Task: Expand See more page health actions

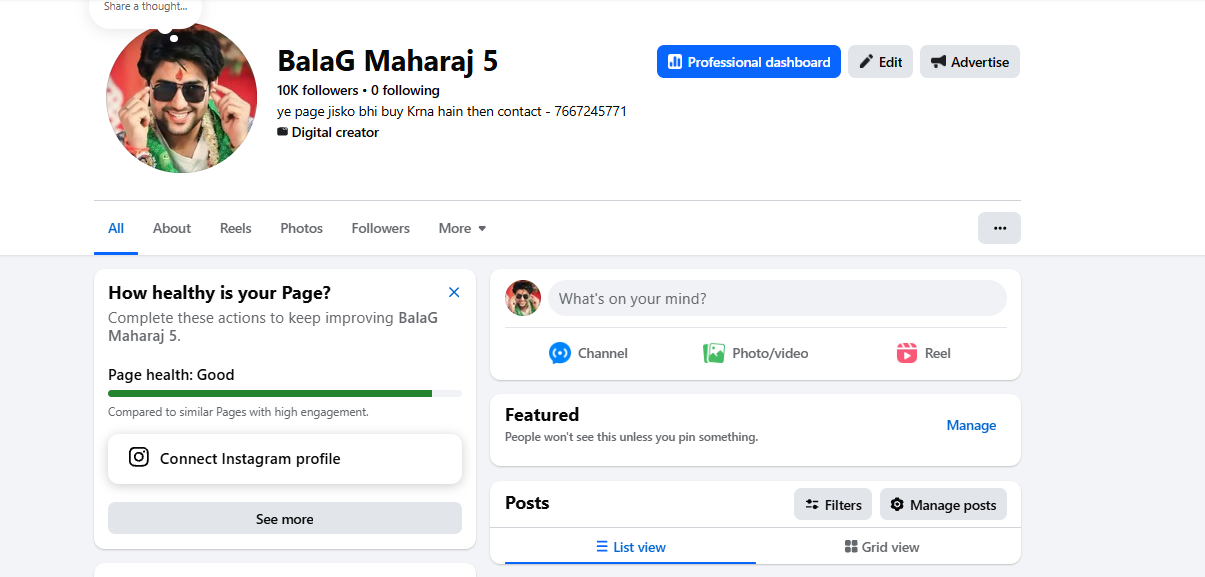Action: pyautogui.click(x=285, y=519)
